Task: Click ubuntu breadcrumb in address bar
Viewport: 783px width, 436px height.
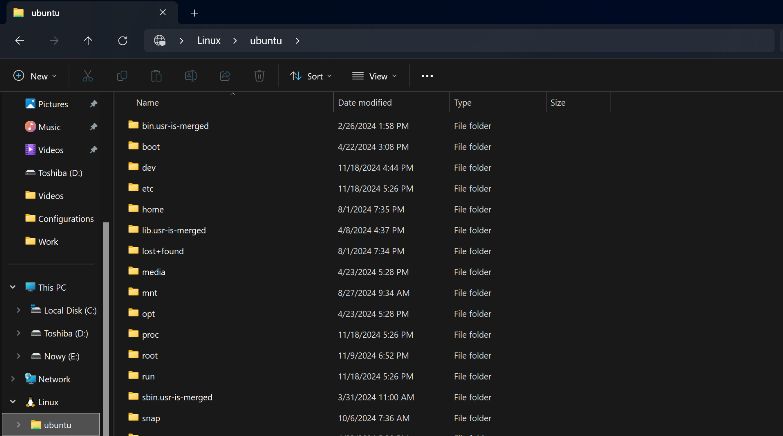Action: [x=266, y=40]
